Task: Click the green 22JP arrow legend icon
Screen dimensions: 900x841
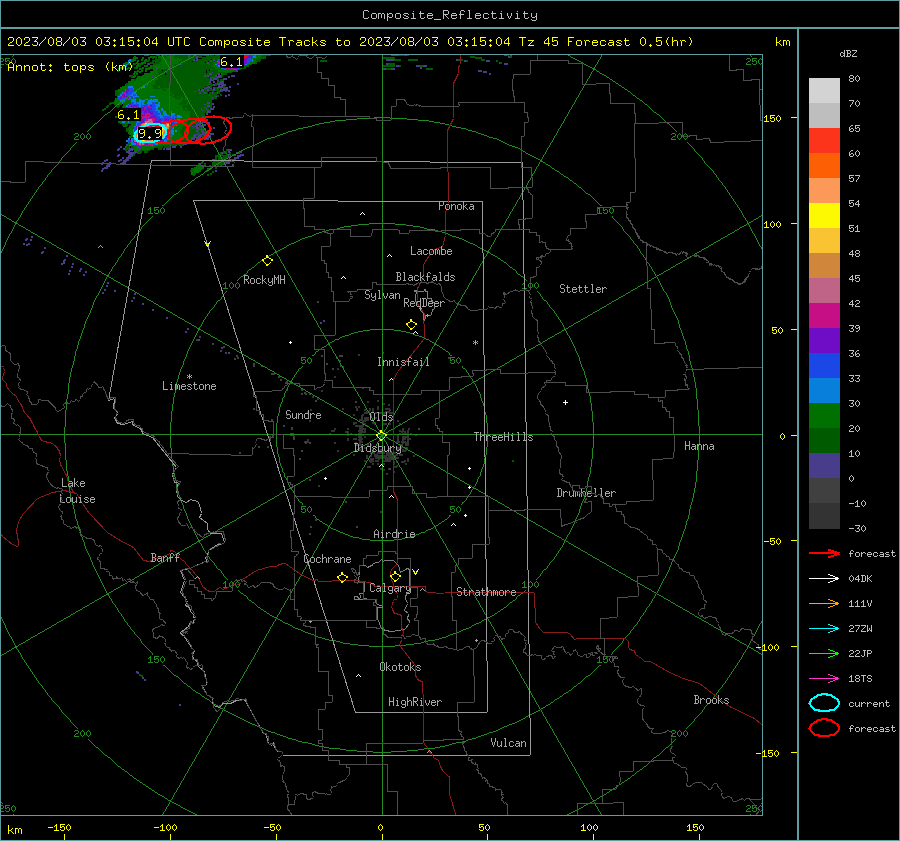Action: tap(824, 653)
